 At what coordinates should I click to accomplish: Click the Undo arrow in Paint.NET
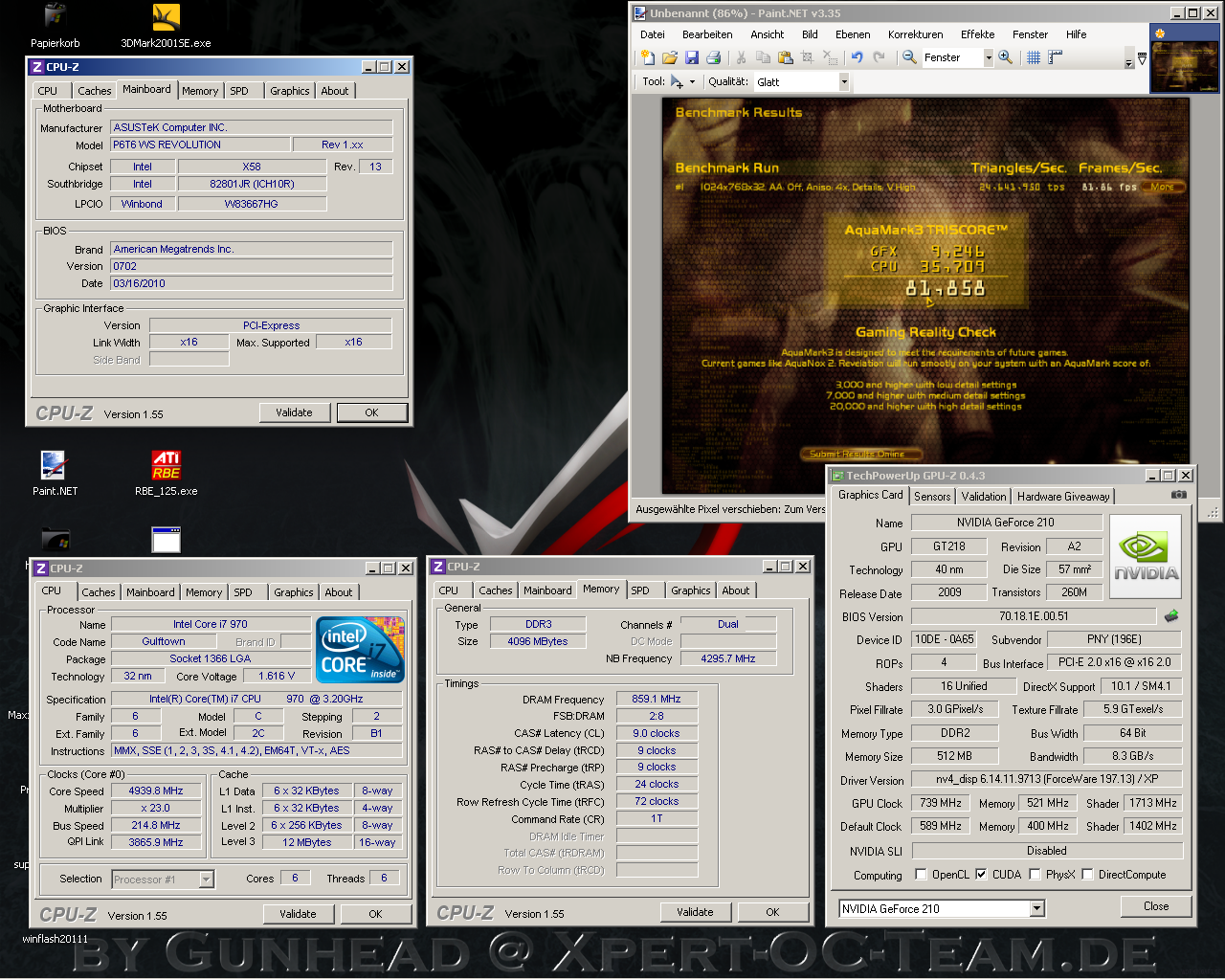(x=857, y=58)
